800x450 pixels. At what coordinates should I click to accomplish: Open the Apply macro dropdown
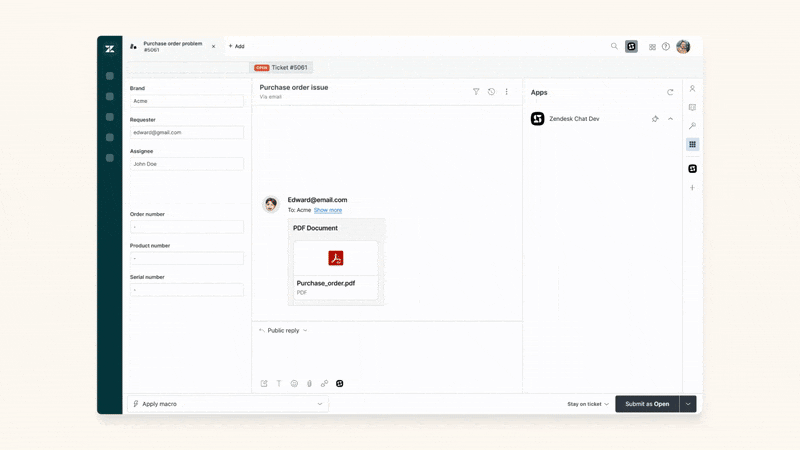point(228,404)
